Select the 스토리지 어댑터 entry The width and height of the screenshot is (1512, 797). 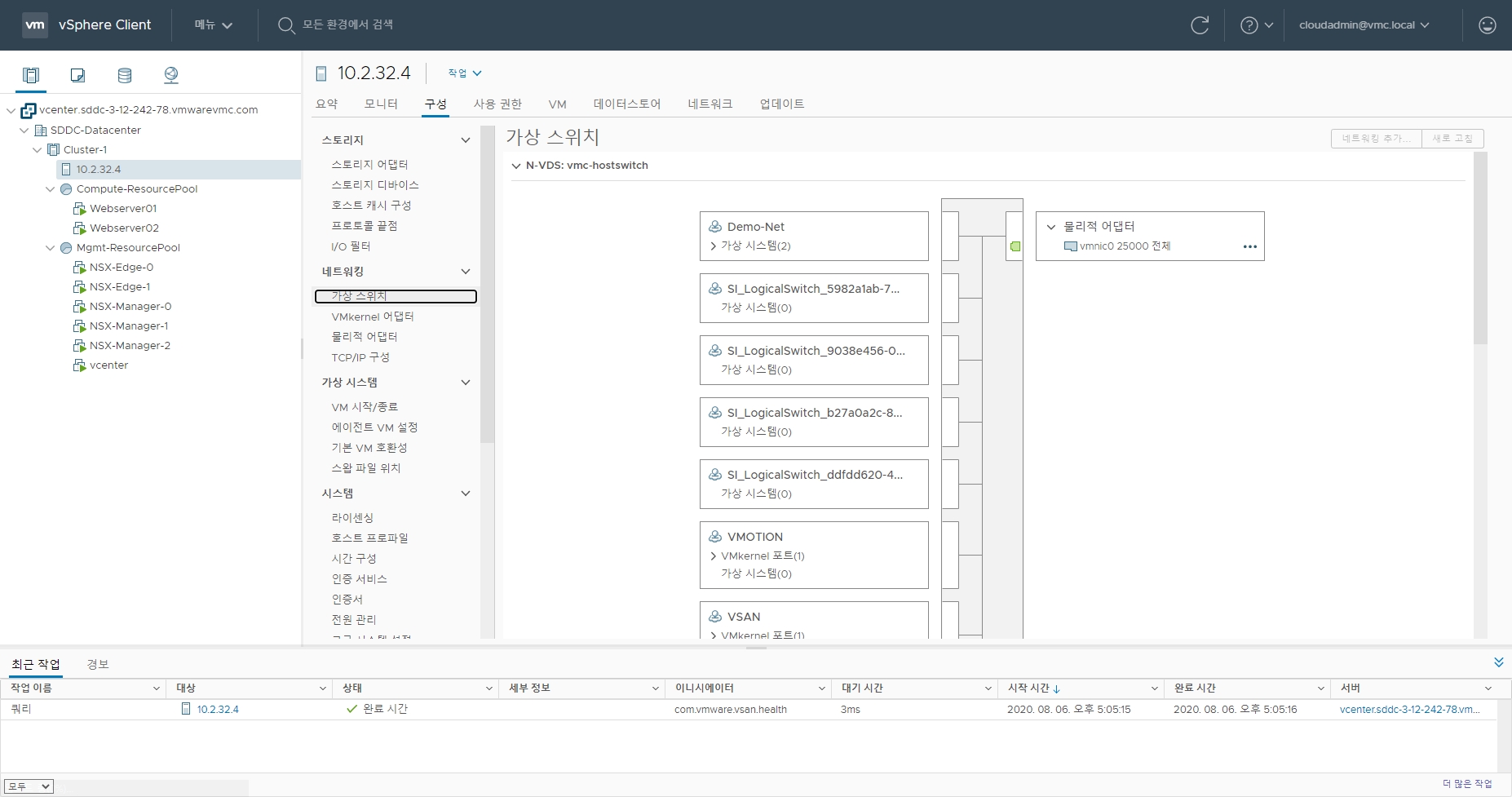369,165
